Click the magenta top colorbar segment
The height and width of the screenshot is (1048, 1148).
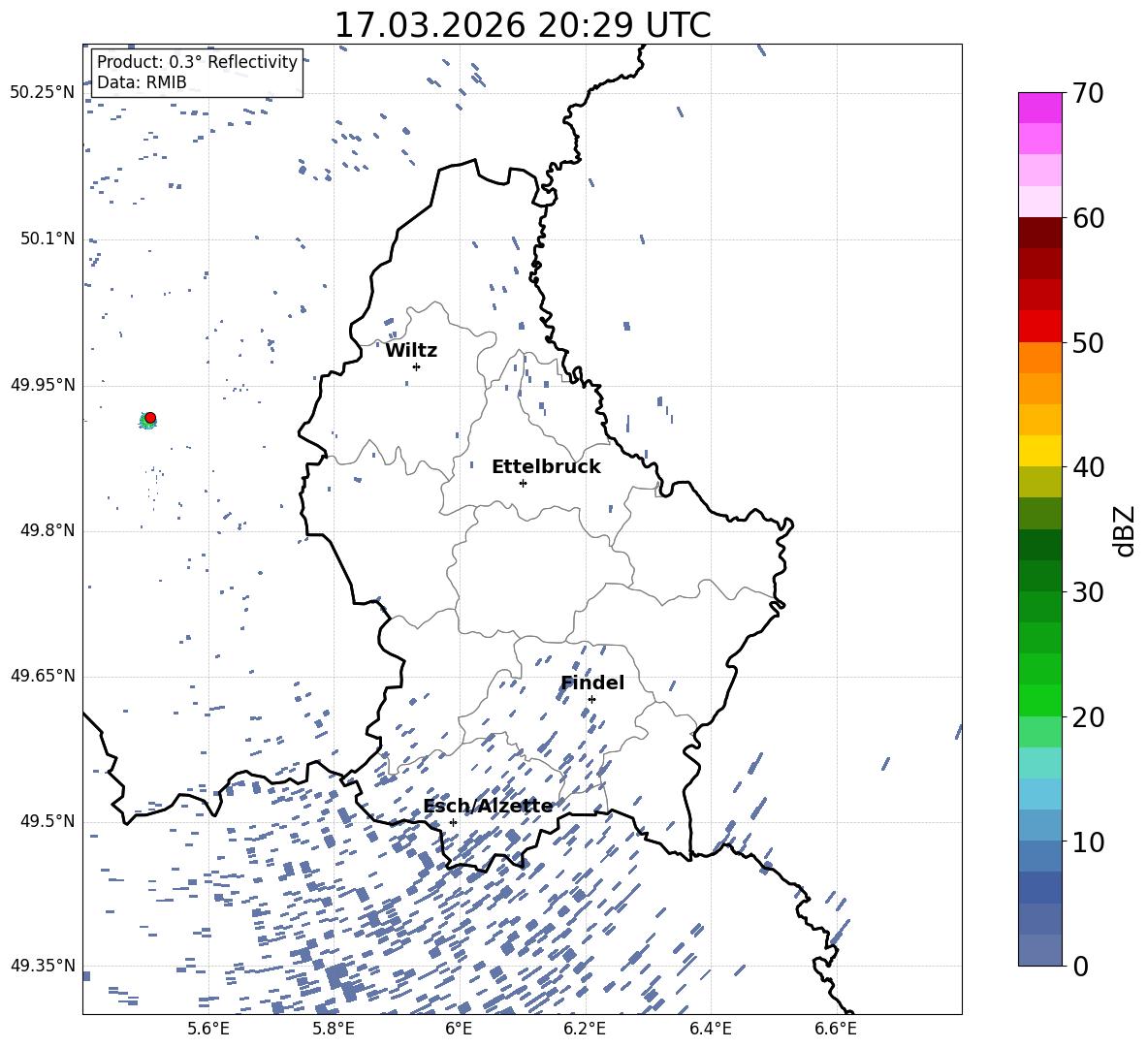(1040, 108)
